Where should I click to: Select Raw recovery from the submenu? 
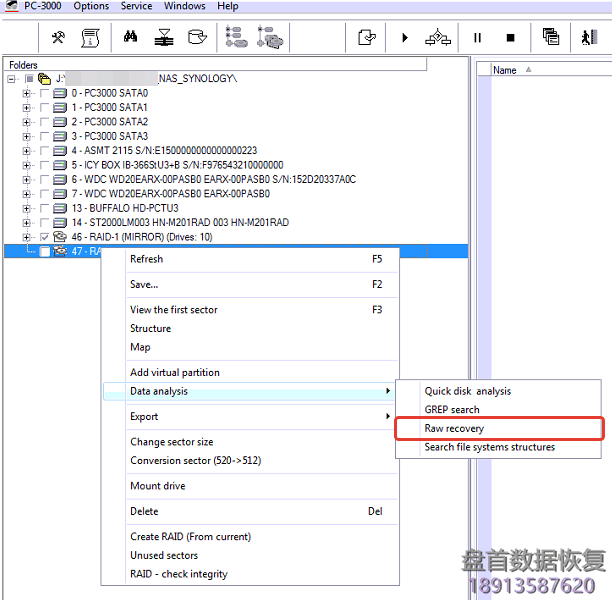454,428
